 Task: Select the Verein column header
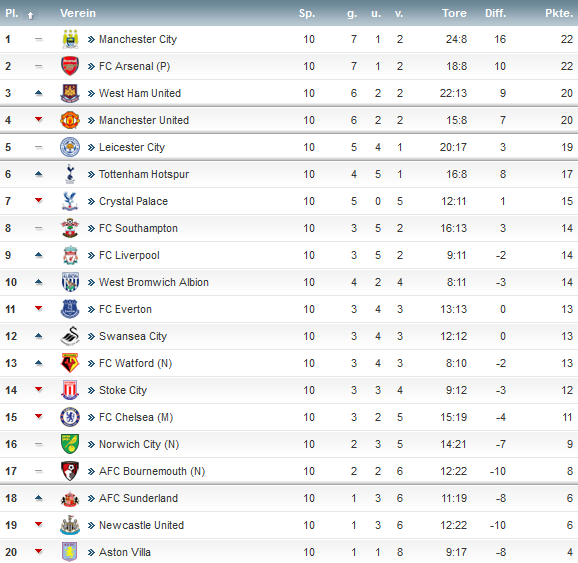tap(78, 13)
